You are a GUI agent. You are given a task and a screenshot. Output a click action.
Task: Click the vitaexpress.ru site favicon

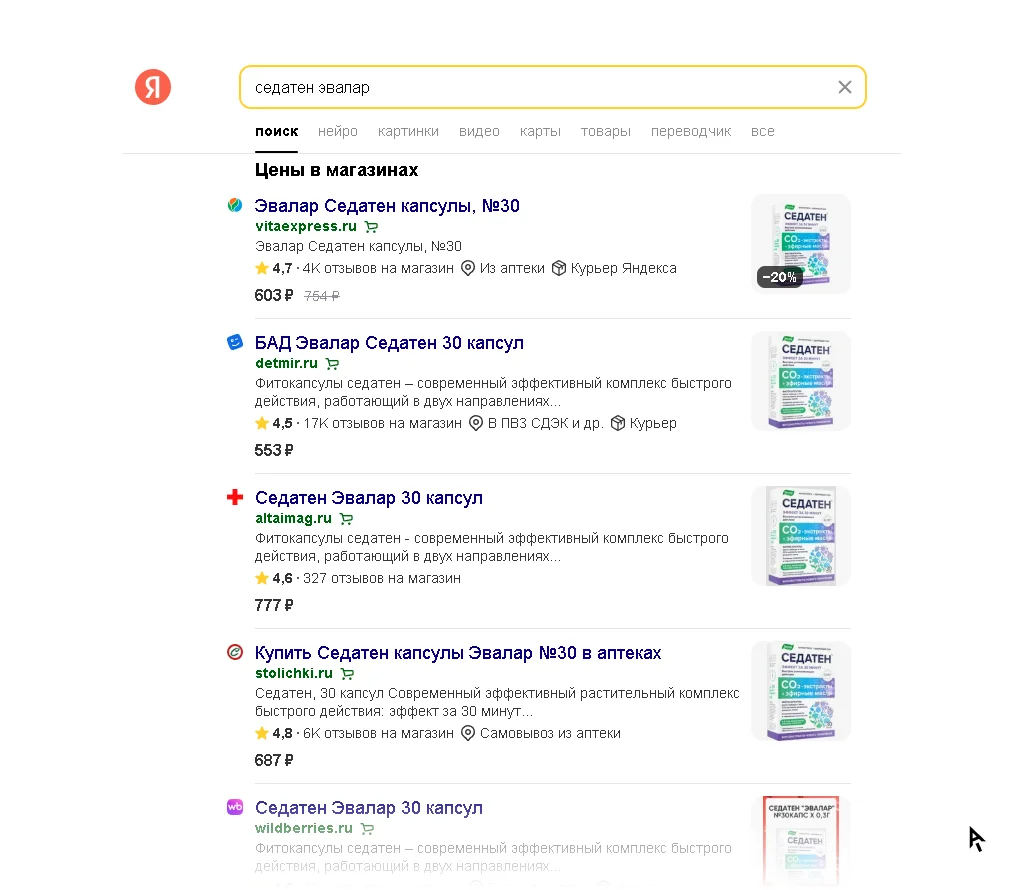(x=235, y=205)
